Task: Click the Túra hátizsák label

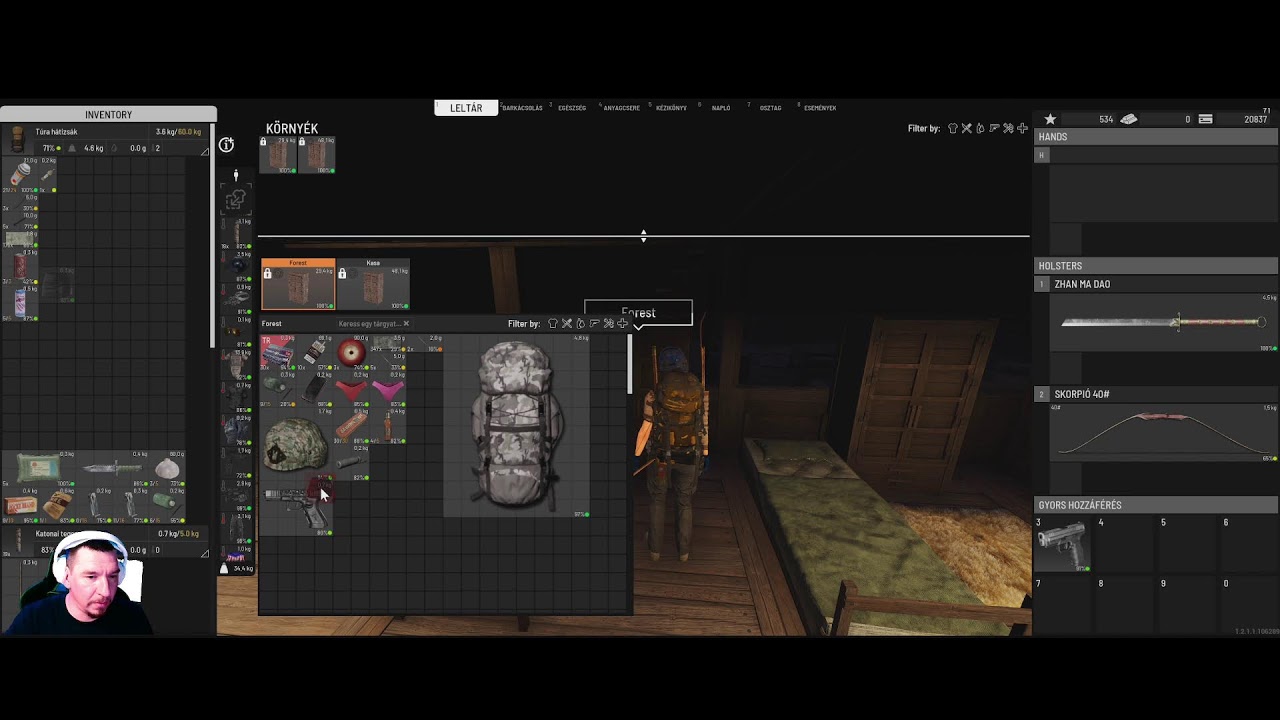Action: [x=56, y=132]
